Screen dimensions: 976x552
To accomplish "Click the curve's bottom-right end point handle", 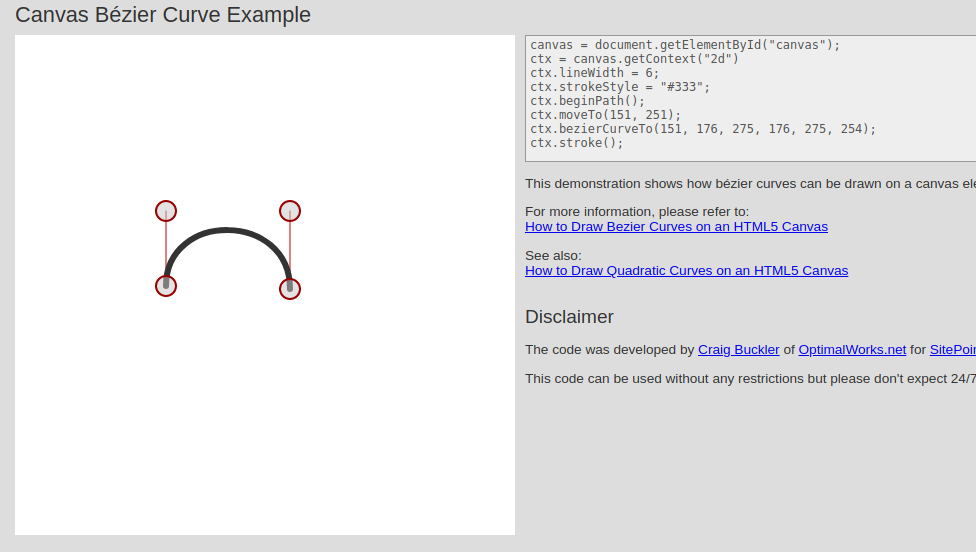I will pos(290,289).
